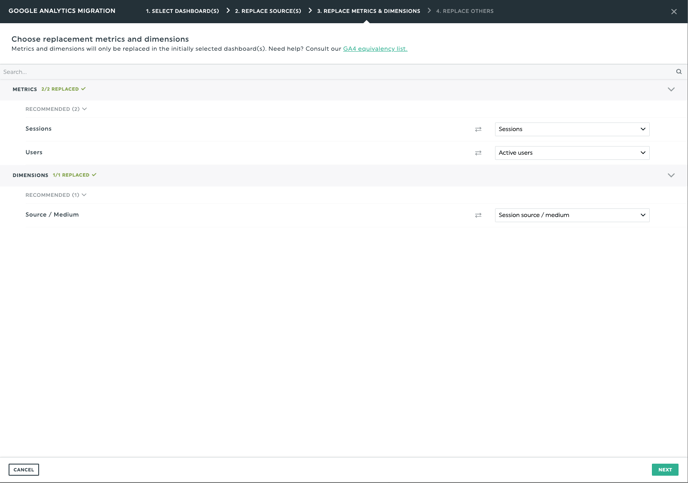Screen dimensions: 688x483
Task: Go to step 2 Replace Source(s)
Action: point(268,11)
